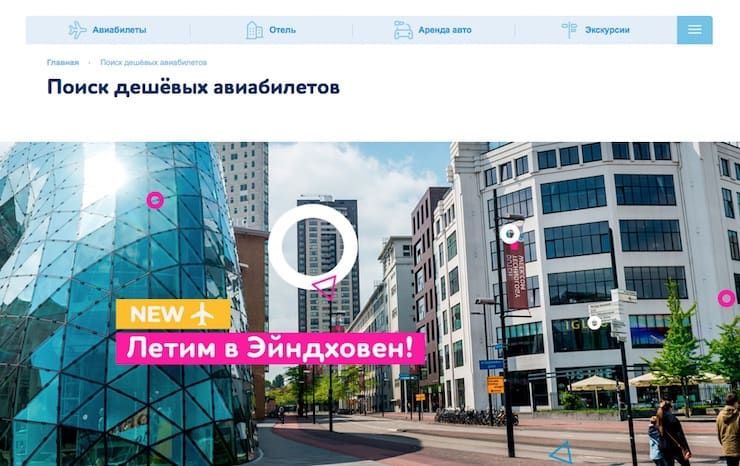Click the Главная breadcrumb link
This screenshot has width=740, height=466.
point(63,62)
